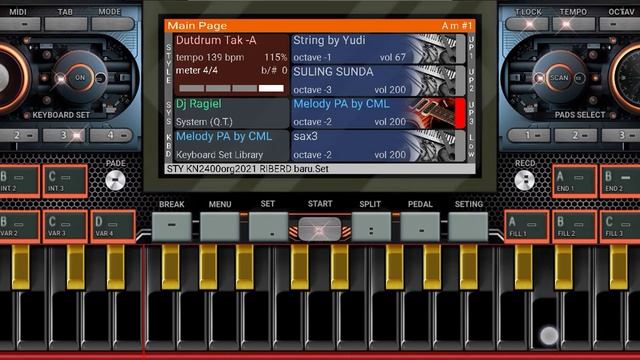The image size is (640, 360).
Task: Tap the OCTAV button
Action: coord(620,24)
